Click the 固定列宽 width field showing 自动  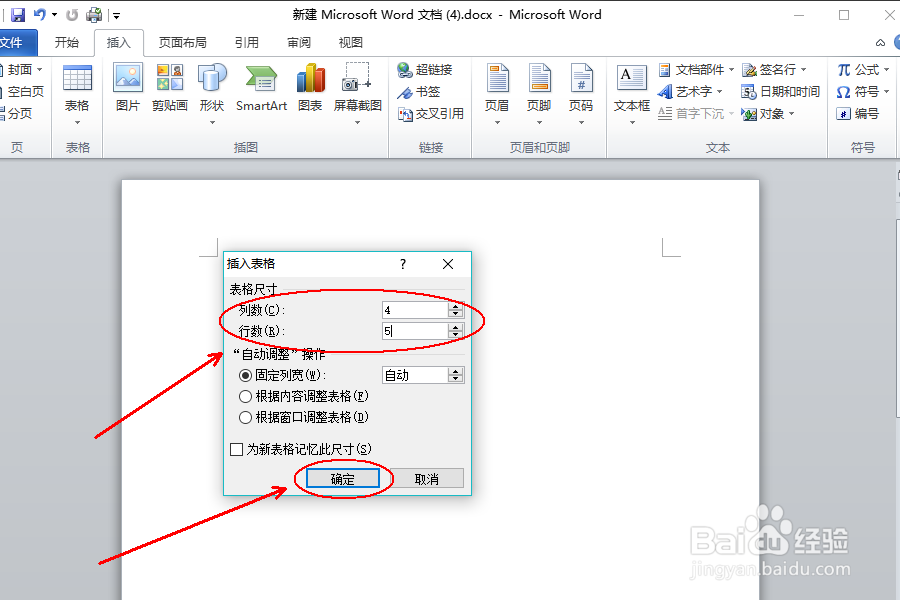pos(415,376)
